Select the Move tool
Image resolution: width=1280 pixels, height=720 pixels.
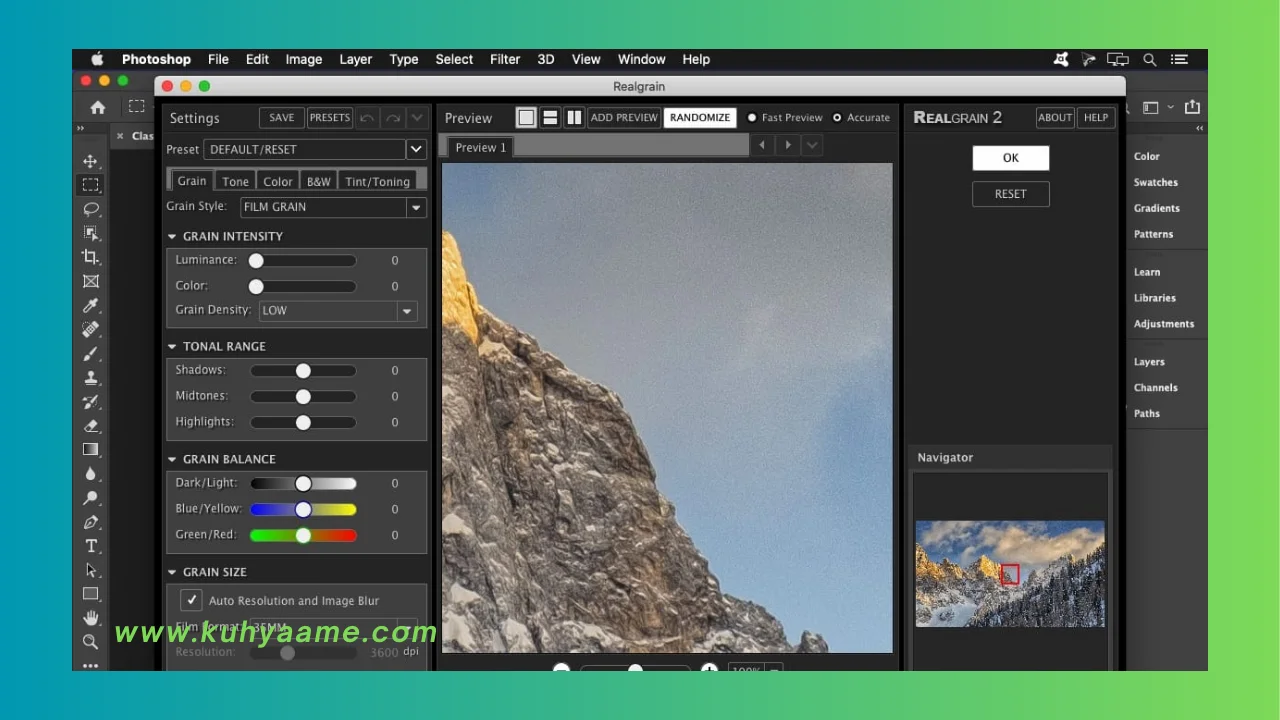click(91, 161)
